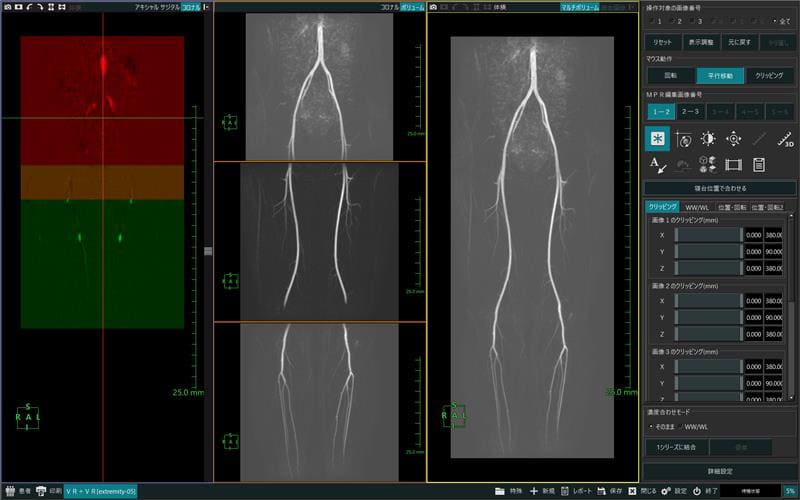Click the fit-to-window icon in the left viewer toolbar
The height and width of the screenshot is (500, 800).
click(x=51, y=7)
